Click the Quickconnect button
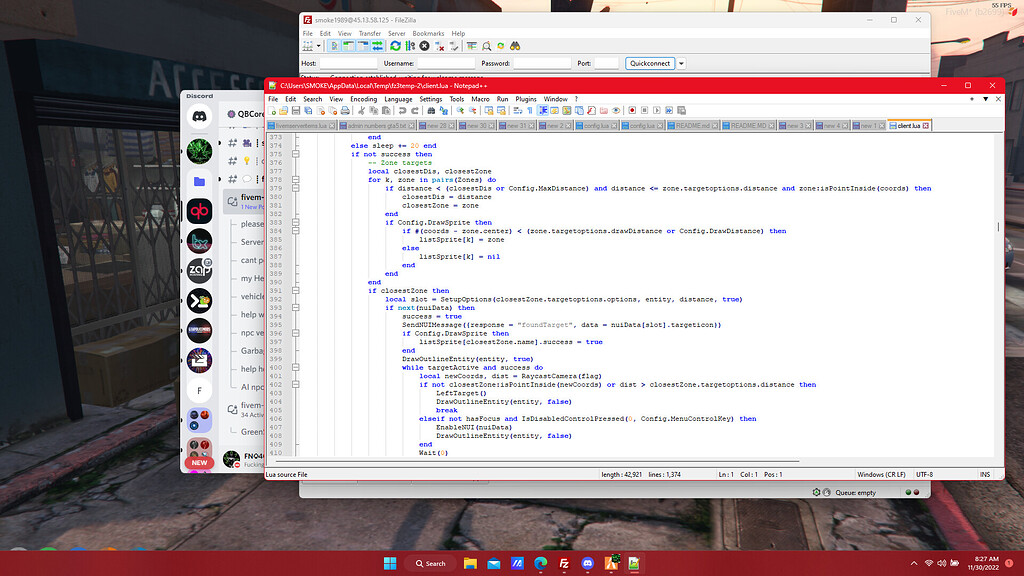Image resolution: width=1024 pixels, height=576 pixels. (650, 63)
